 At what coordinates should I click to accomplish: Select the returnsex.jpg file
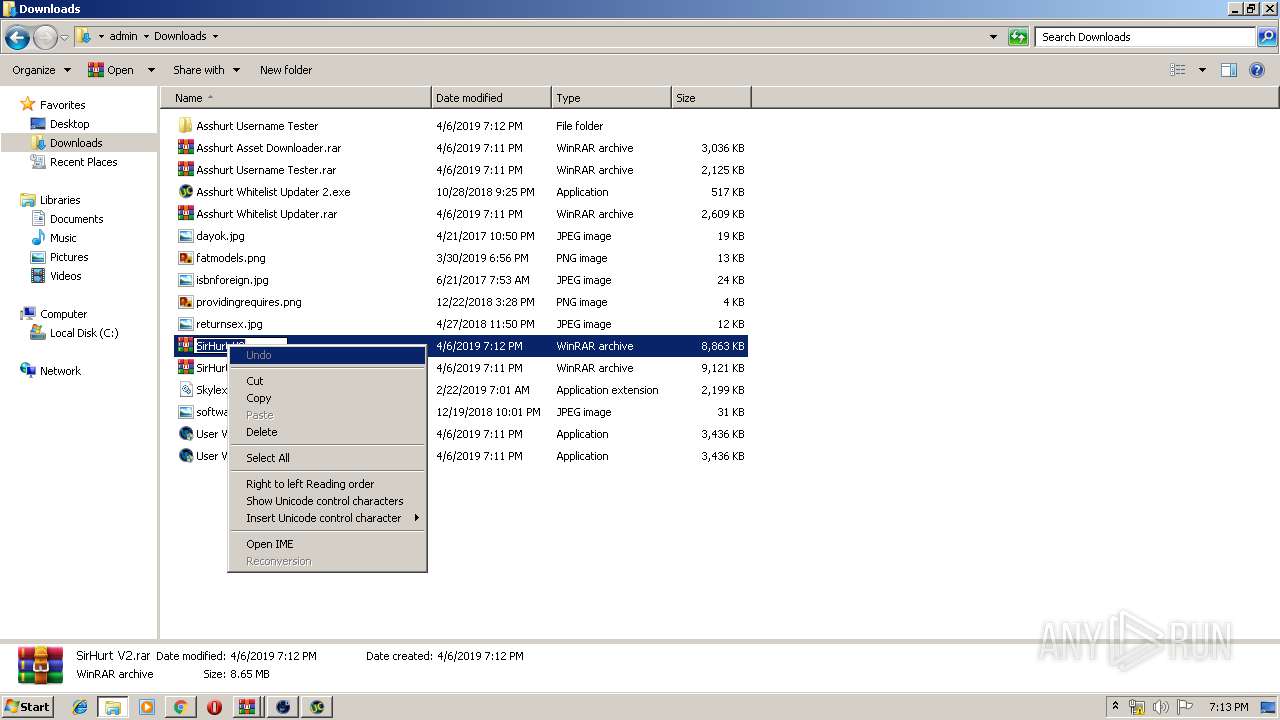tap(229, 324)
